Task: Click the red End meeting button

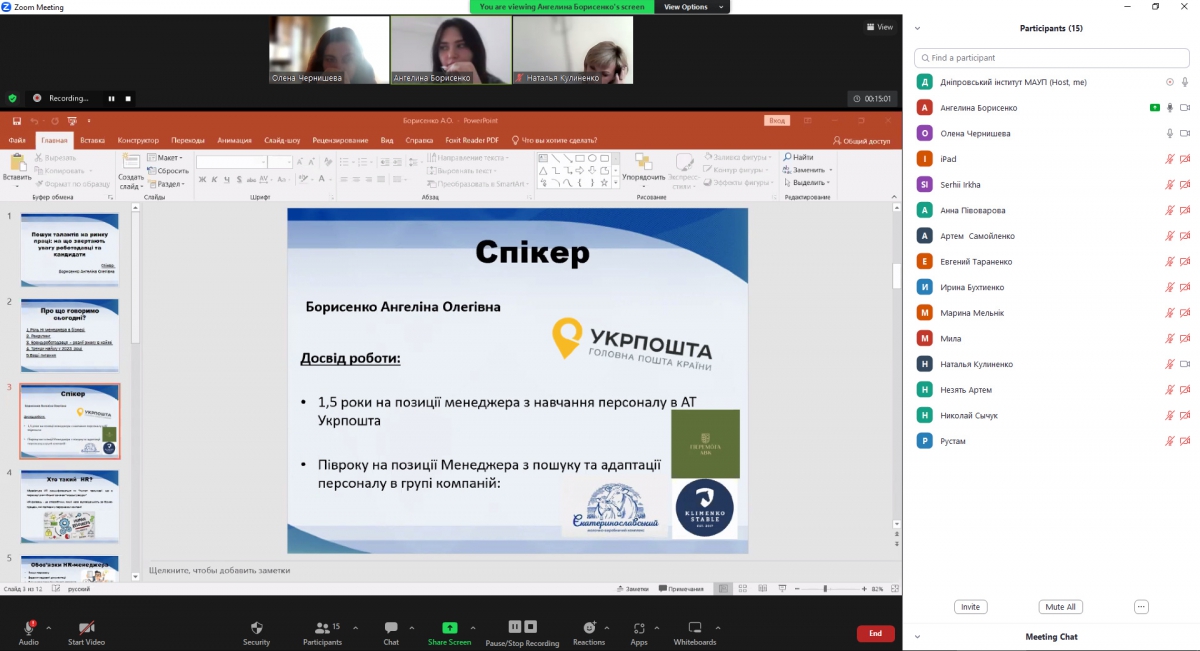Action: (x=875, y=633)
